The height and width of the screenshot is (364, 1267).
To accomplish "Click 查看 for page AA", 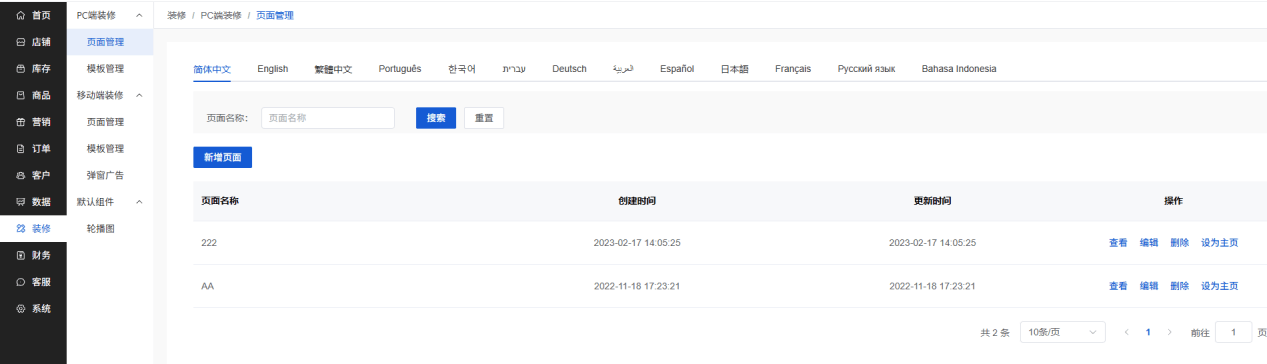I will (x=1118, y=286).
